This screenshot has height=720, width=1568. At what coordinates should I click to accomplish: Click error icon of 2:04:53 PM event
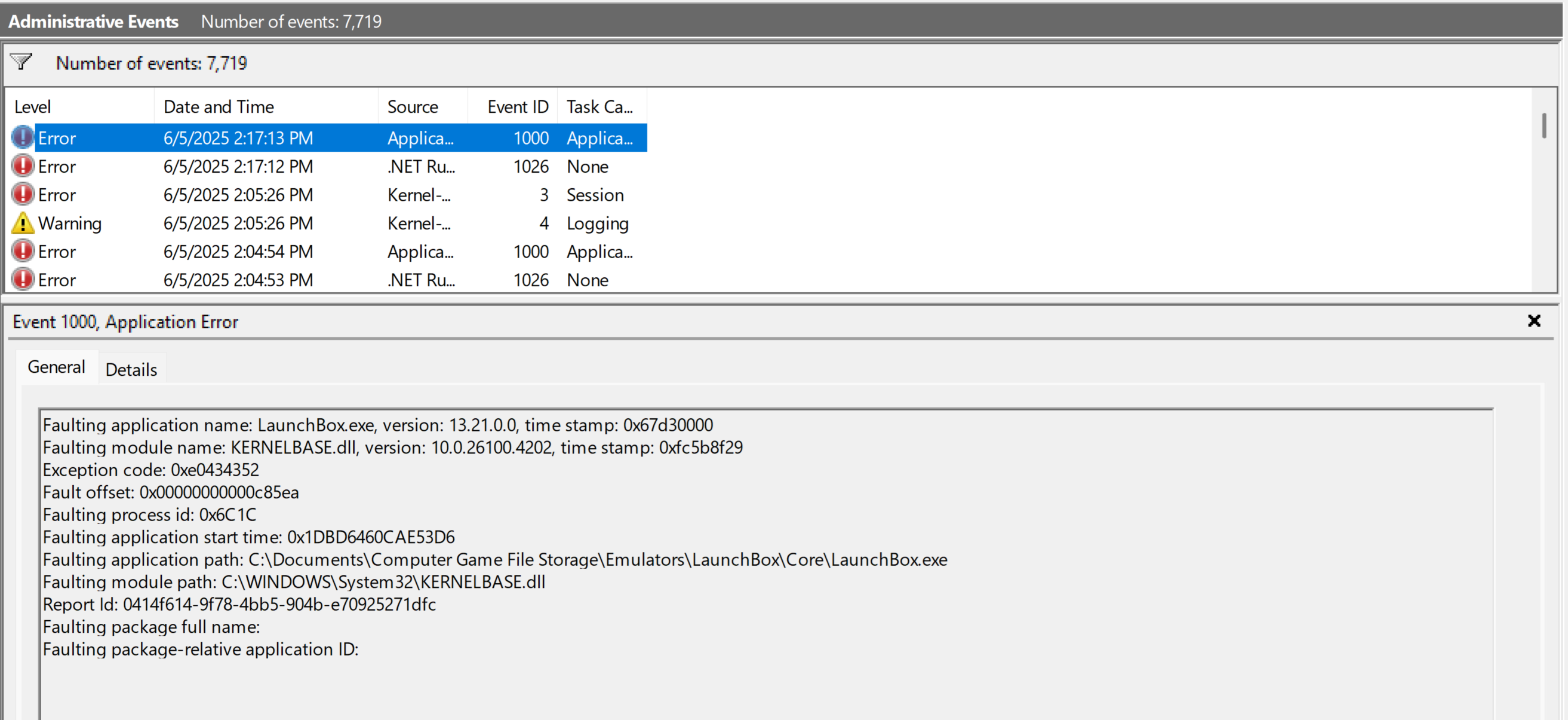coord(23,280)
